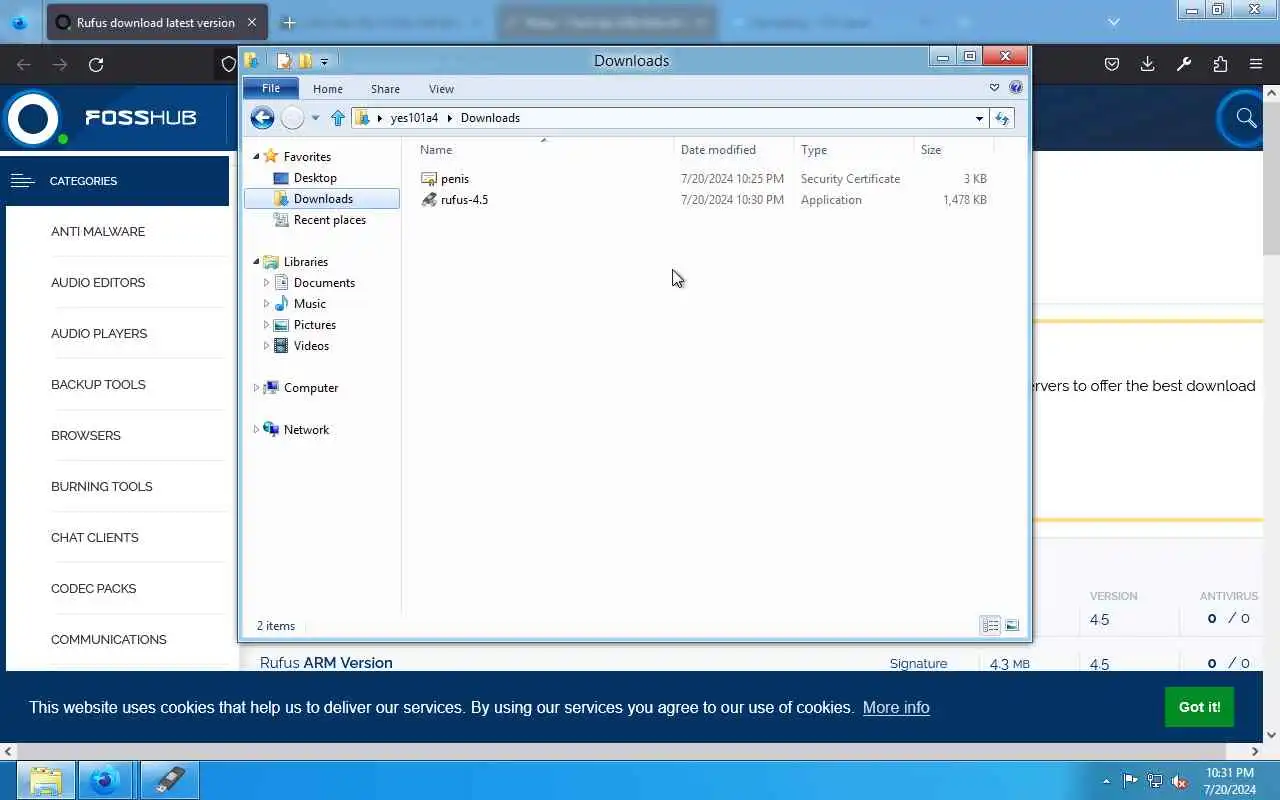This screenshot has width=1280, height=800.
Task: Click the FossHub logo
Action: pyautogui.click(x=100, y=118)
